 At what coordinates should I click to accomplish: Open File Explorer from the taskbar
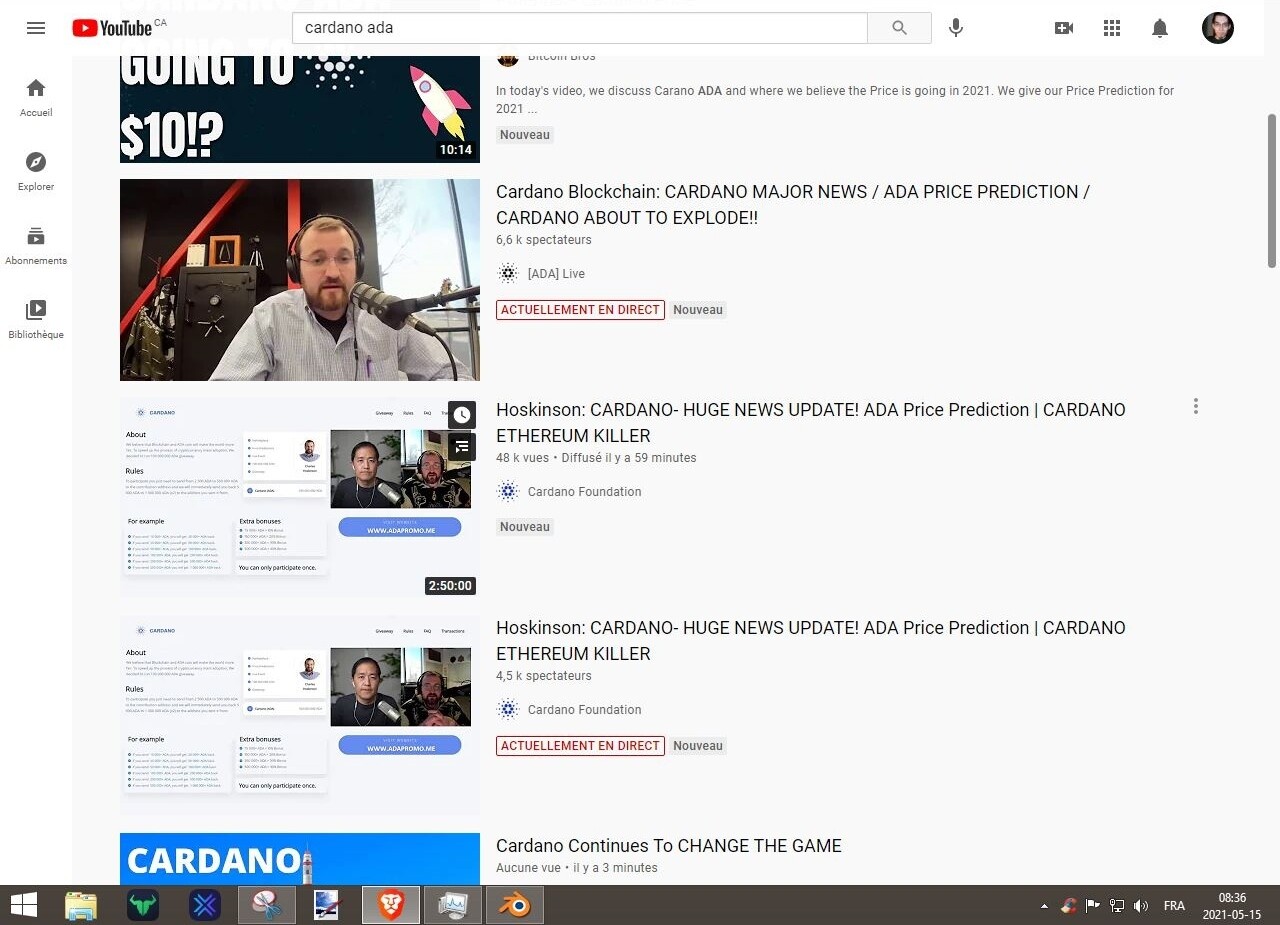[x=81, y=905]
